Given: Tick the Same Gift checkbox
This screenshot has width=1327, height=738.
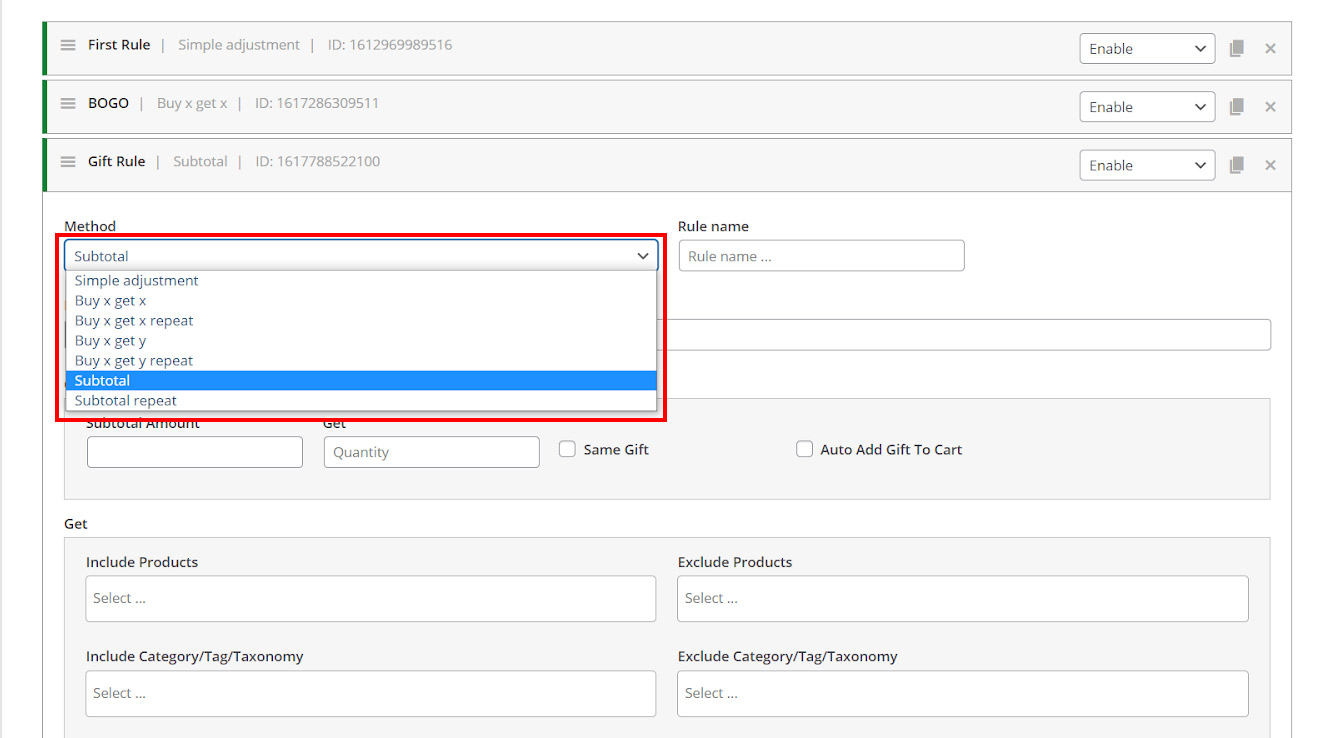Looking at the screenshot, I should click(567, 449).
